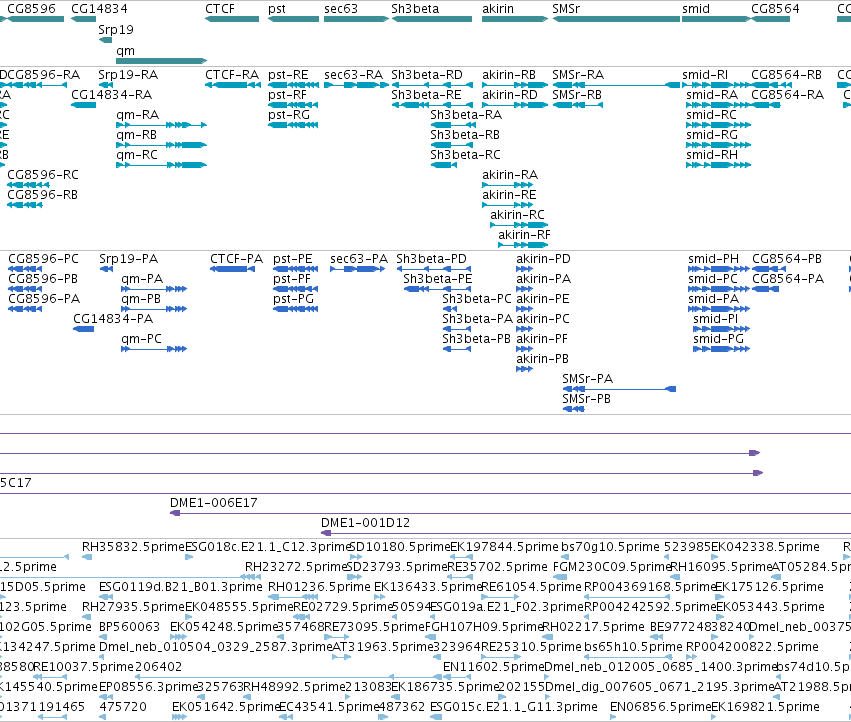851x722 pixels.
Task: Click transcript CG14834-RA
Action: (x=84, y=105)
